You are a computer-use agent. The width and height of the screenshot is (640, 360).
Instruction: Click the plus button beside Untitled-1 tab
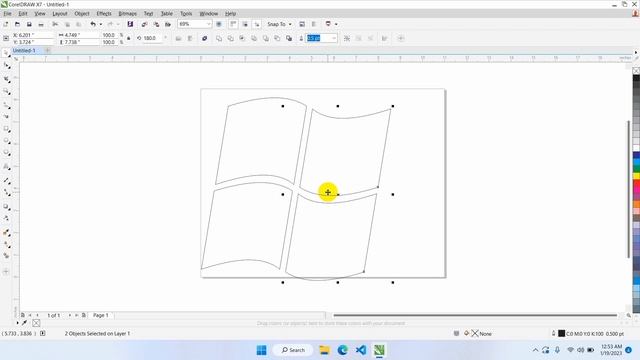coord(47,51)
